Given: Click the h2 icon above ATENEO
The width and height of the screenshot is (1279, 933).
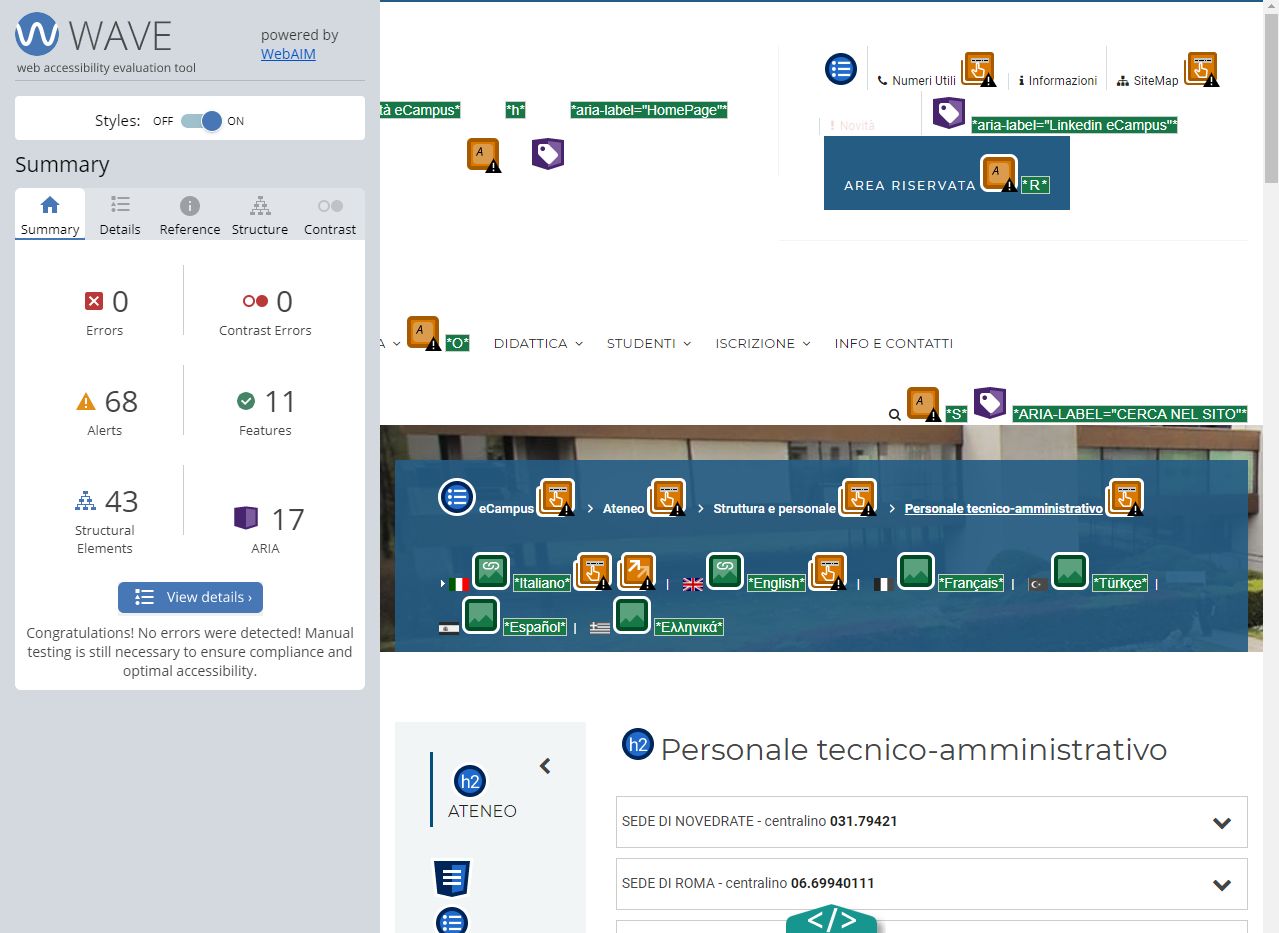Looking at the screenshot, I should (469, 781).
